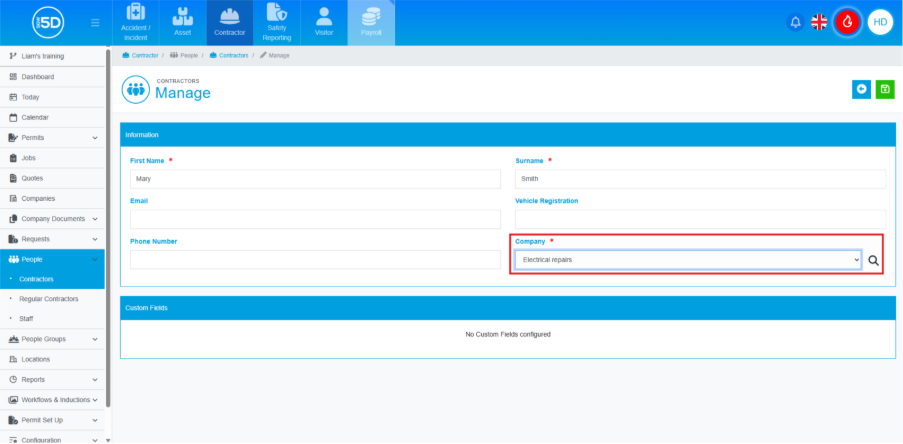Screen dimensions: 903x444
Task: Click the green save button
Action: [885, 89]
